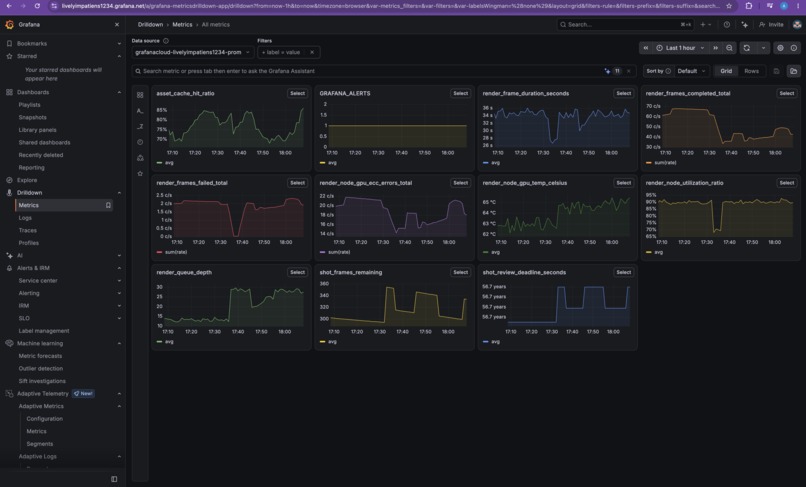The width and height of the screenshot is (806, 487).
Task: Click the info icon beside settings gear
Action: tap(794, 48)
